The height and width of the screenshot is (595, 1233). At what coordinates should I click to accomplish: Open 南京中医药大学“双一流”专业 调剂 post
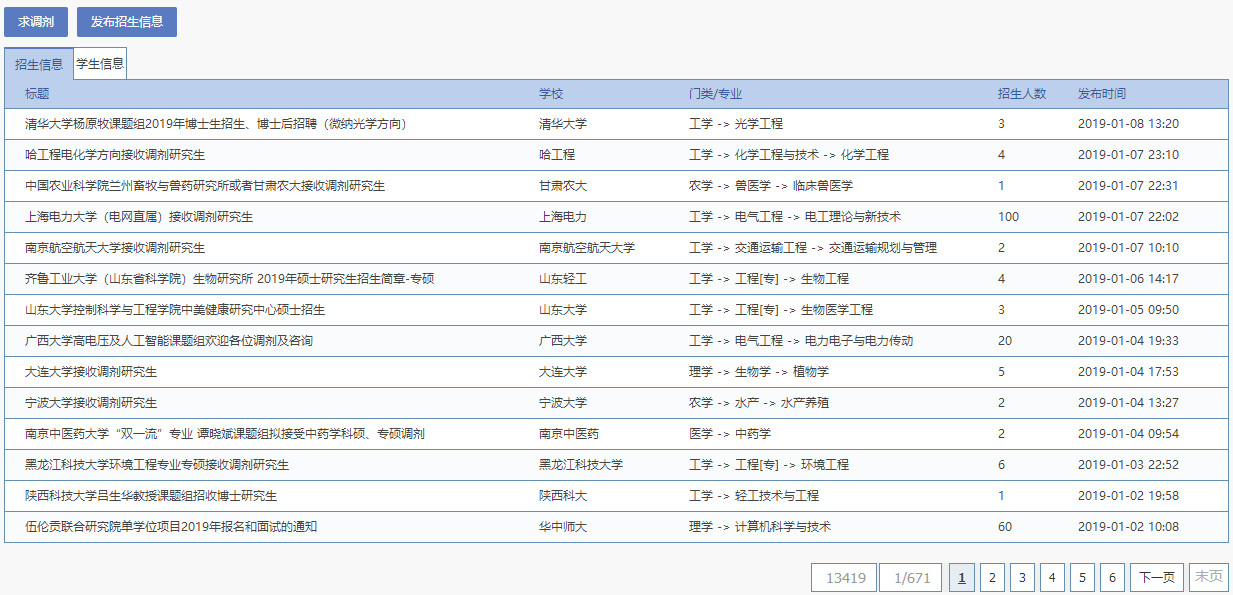[x=225, y=434]
